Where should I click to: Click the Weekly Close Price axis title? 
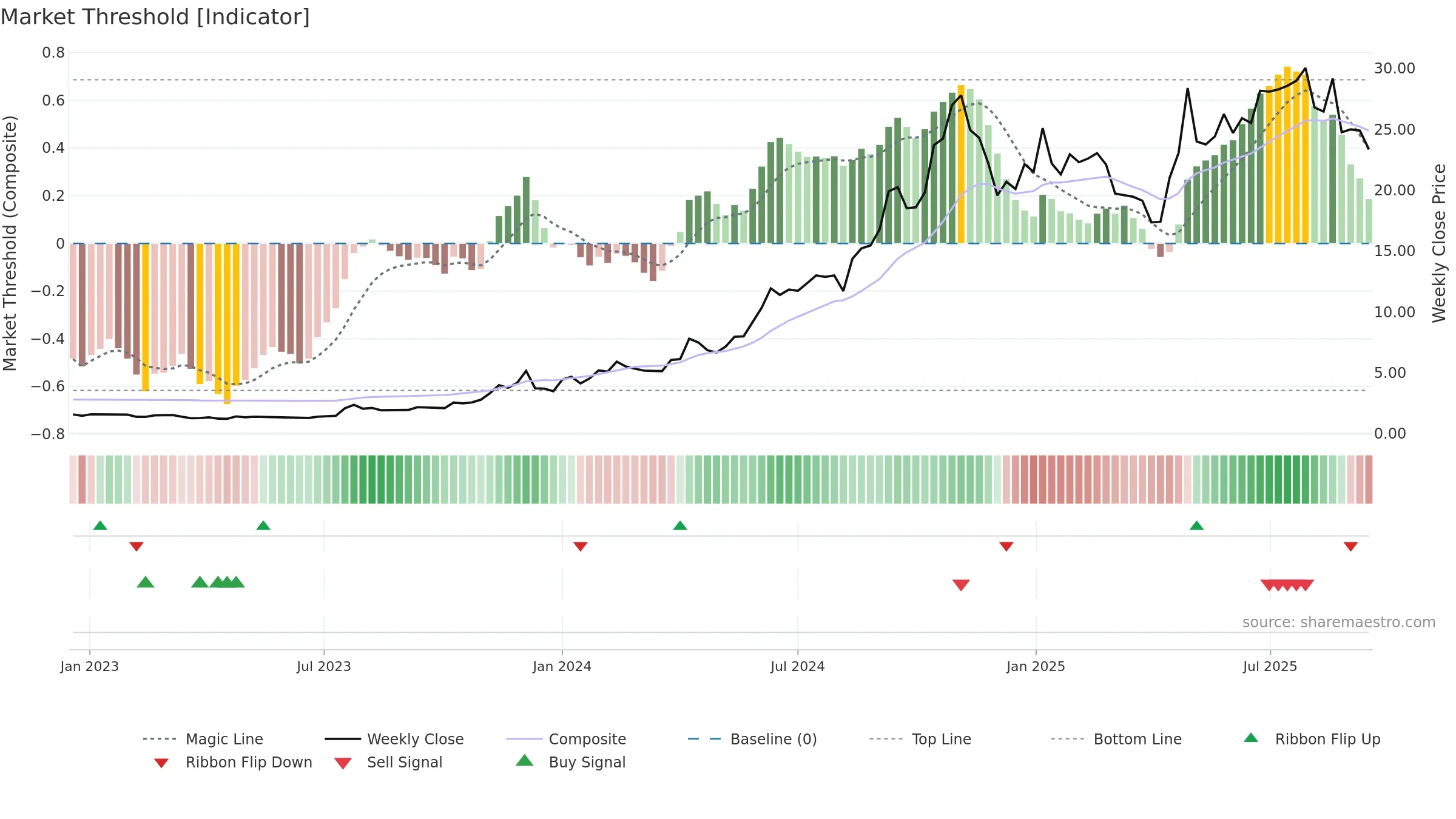click(x=1440, y=243)
